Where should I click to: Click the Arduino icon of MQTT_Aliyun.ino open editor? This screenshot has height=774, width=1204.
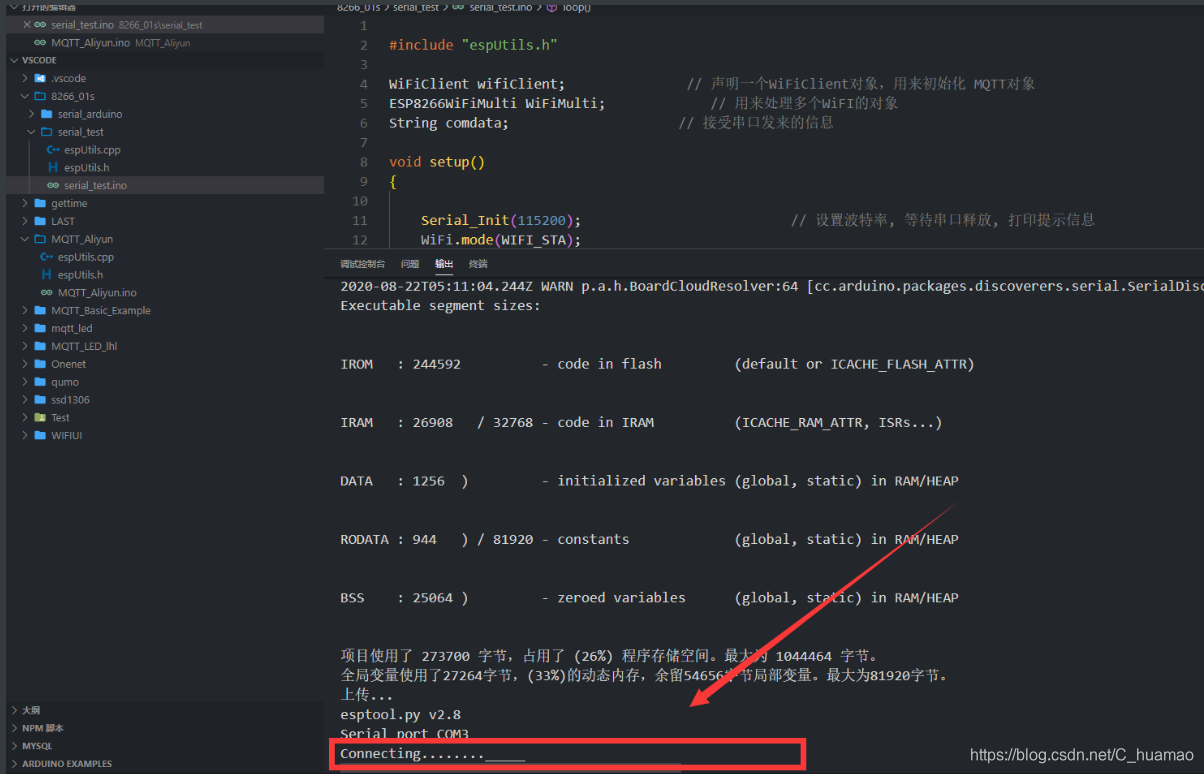point(40,43)
